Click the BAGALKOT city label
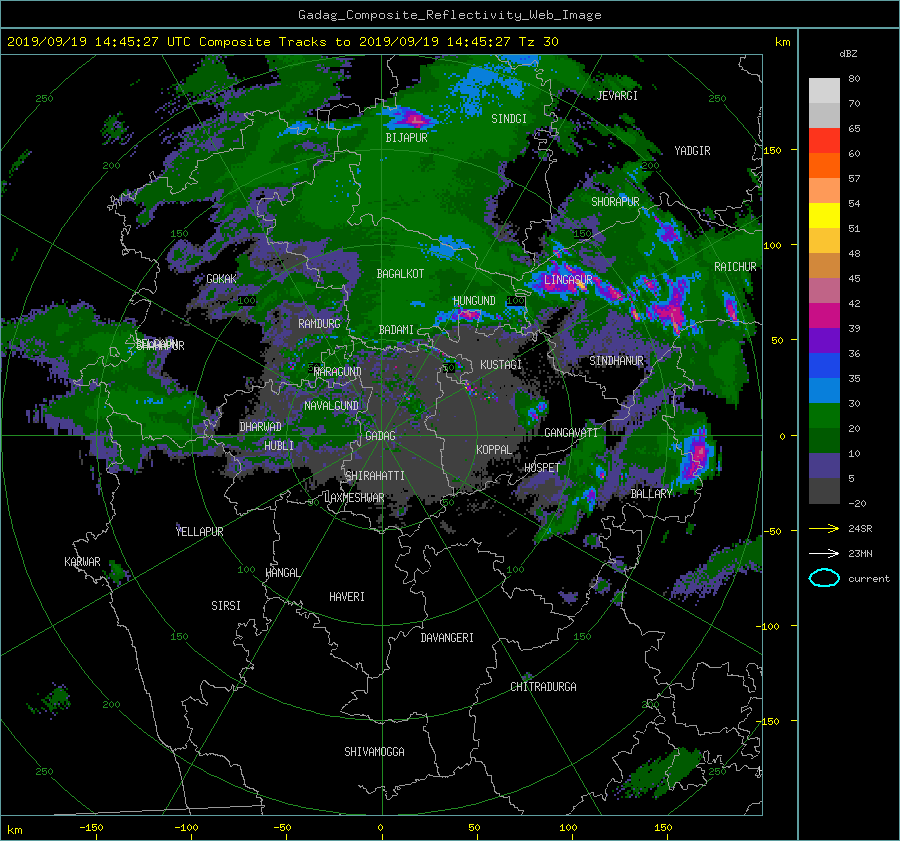The height and width of the screenshot is (841, 900). pos(400,274)
